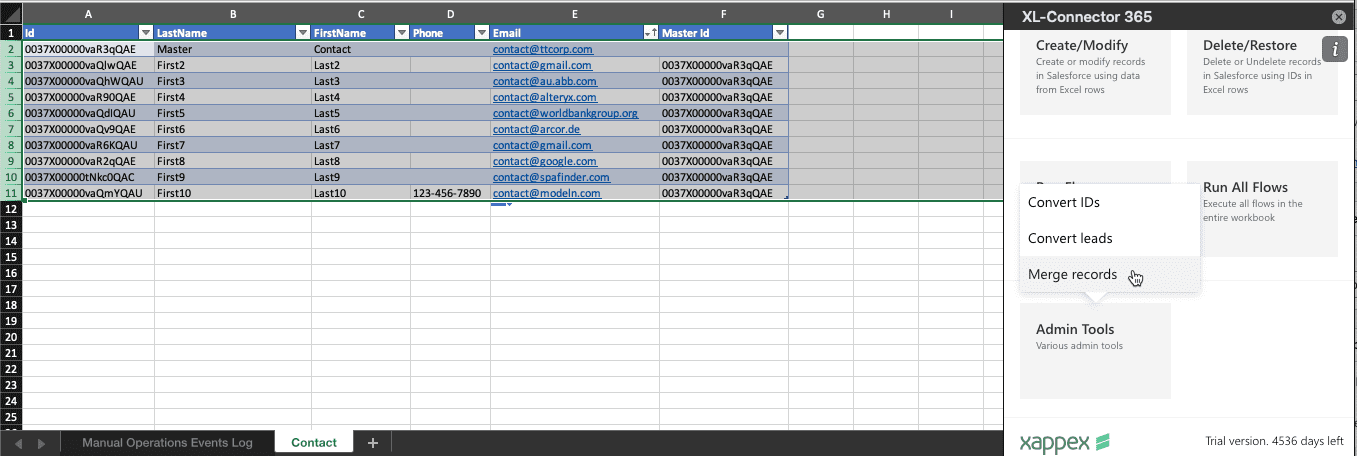Open the contact@worldbankgroup.org email link
Image resolution: width=1357 pixels, height=456 pixels.
[565, 113]
